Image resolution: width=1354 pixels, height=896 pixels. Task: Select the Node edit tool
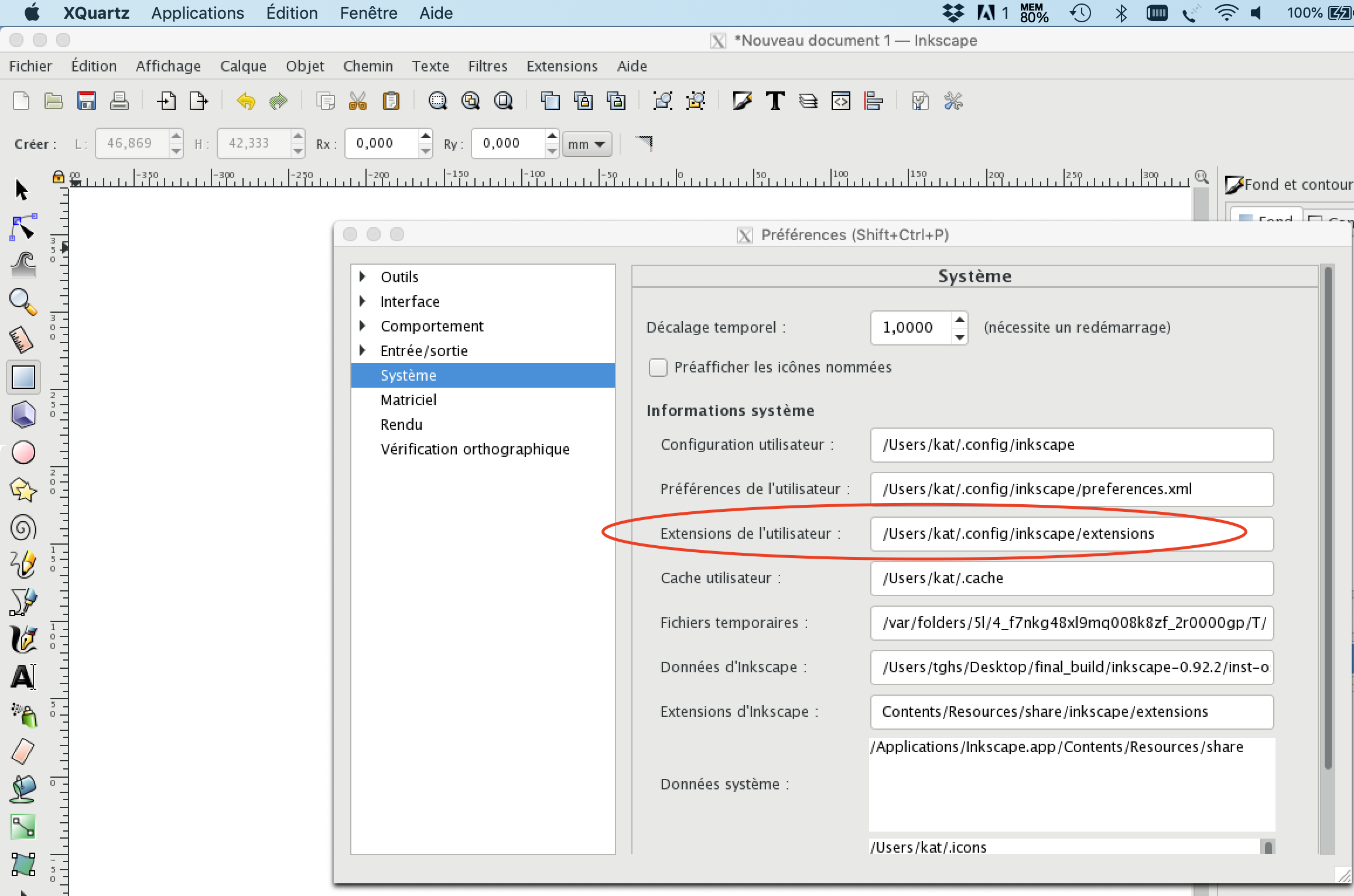23,228
